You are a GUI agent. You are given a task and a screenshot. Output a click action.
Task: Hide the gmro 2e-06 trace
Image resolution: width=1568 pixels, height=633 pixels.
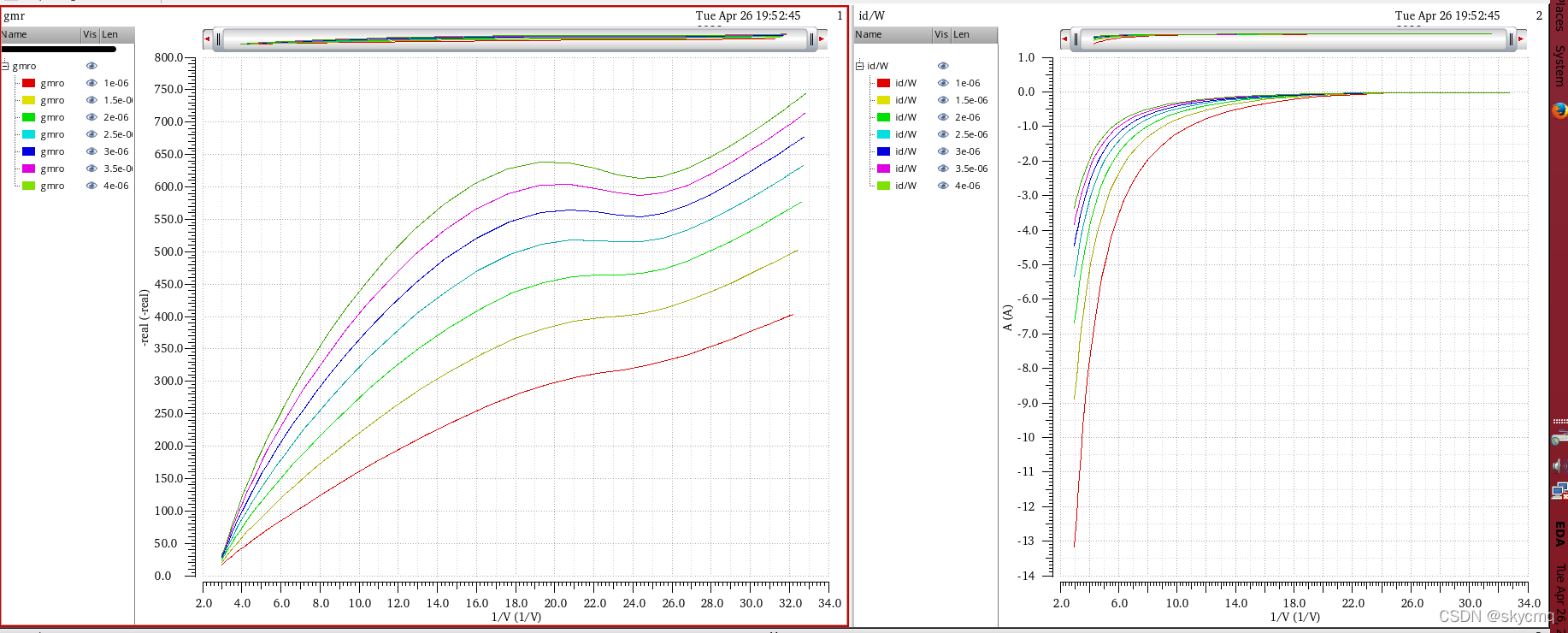click(x=91, y=117)
